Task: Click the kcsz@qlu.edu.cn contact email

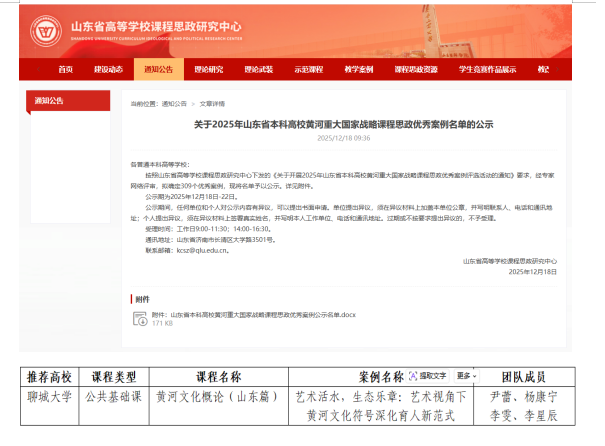Action: pos(199,251)
